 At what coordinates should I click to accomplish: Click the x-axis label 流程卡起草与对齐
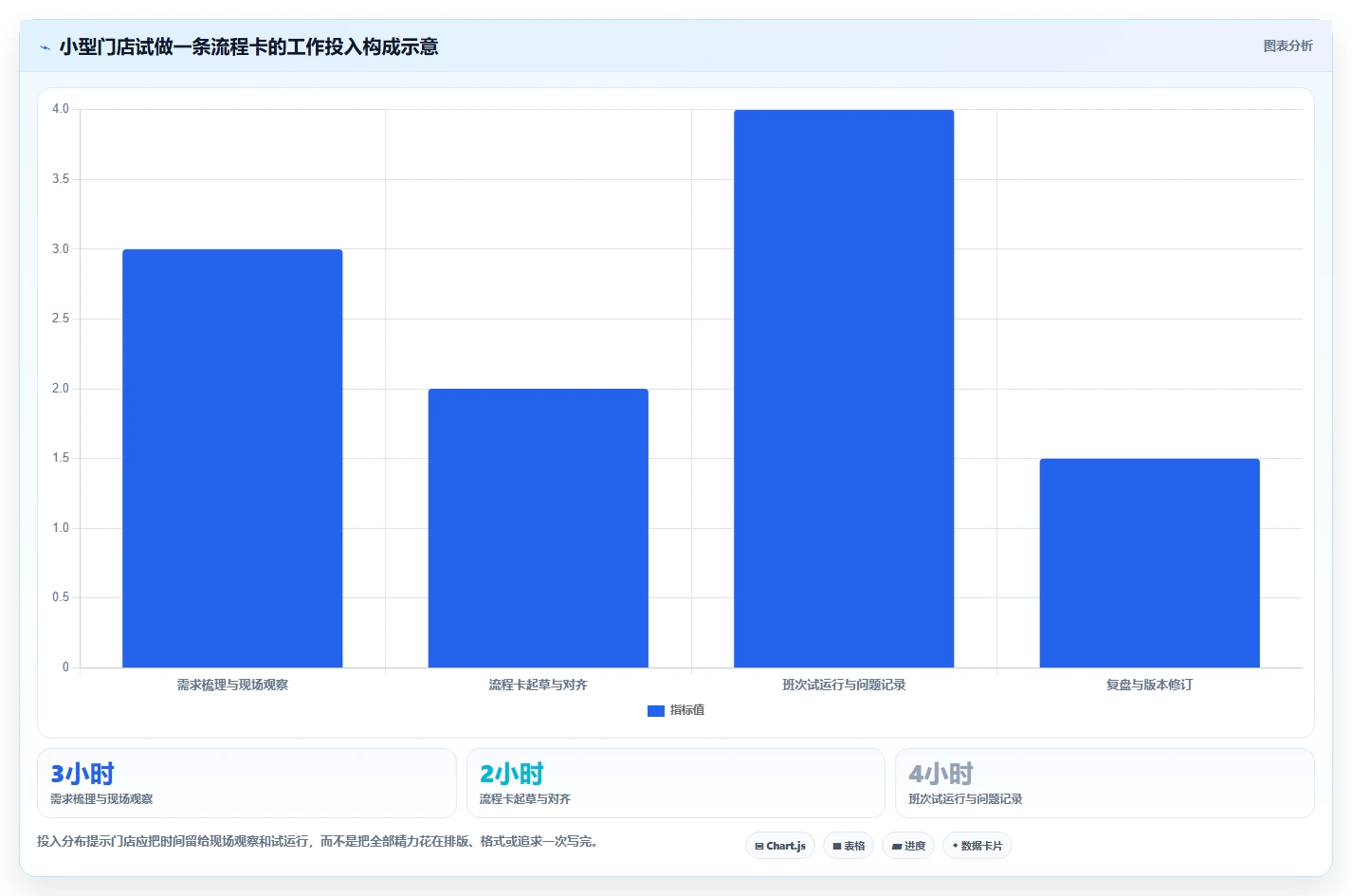(x=539, y=685)
